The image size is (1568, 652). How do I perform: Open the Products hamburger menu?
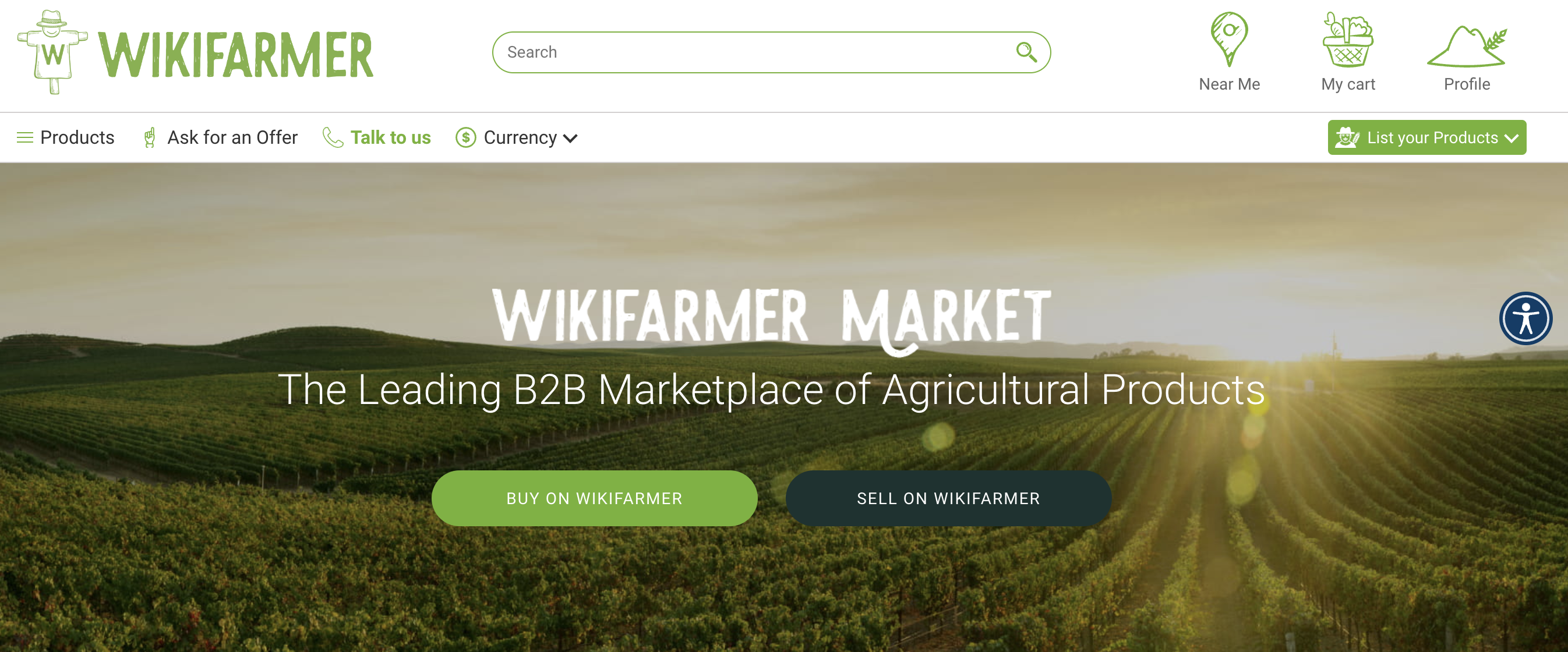pos(65,137)
